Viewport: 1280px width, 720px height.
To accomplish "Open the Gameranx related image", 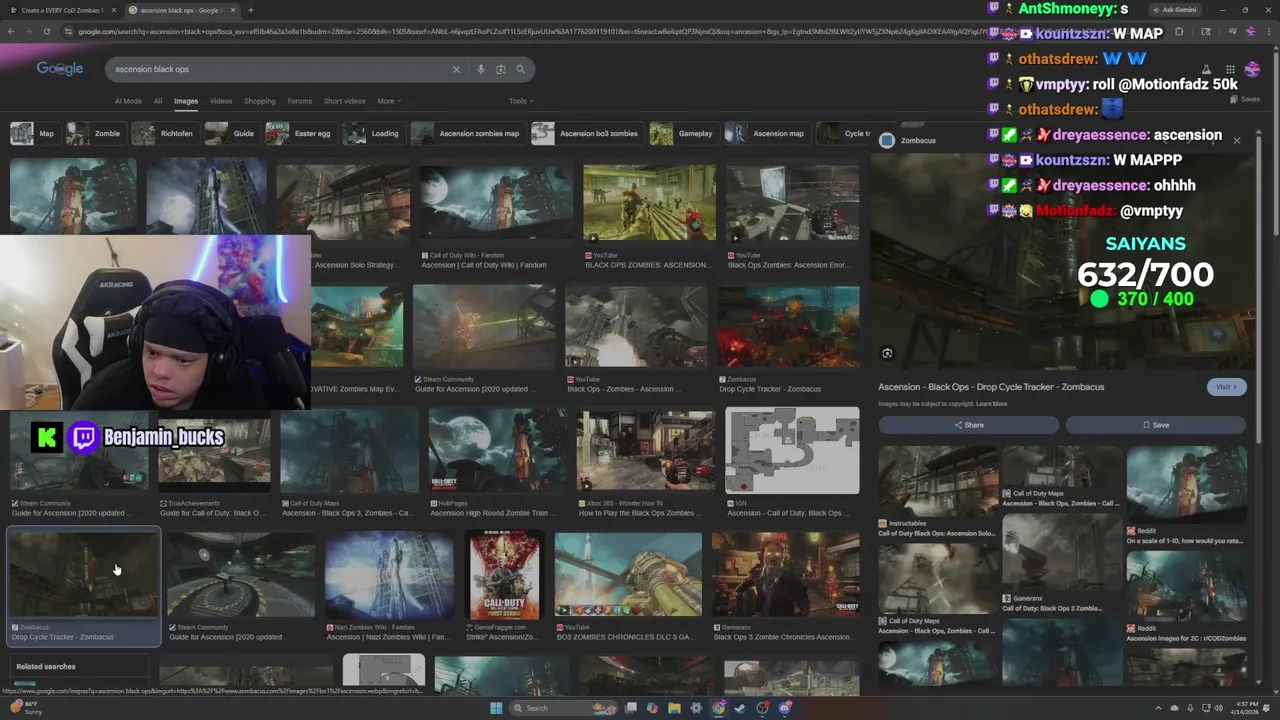I will click(x=1062, y=553).
